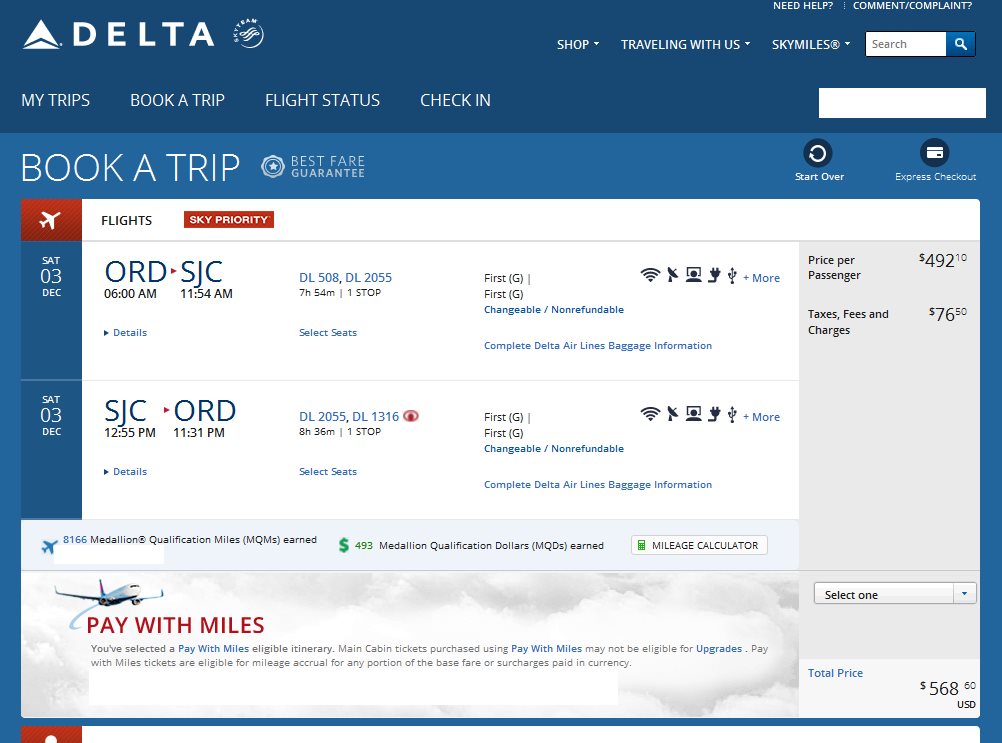
Task: Open the Select one dropdown
Action: click(895, 594)
